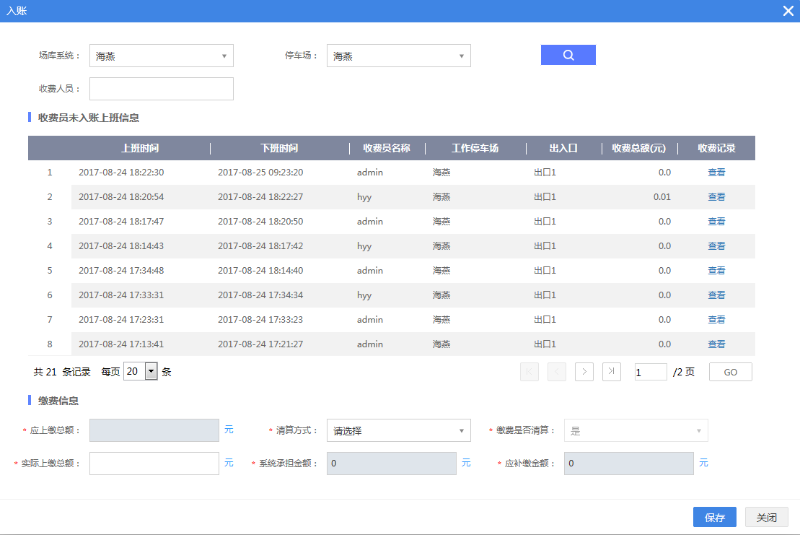Open the 场库系统 dropdown

tap(161, 56)
